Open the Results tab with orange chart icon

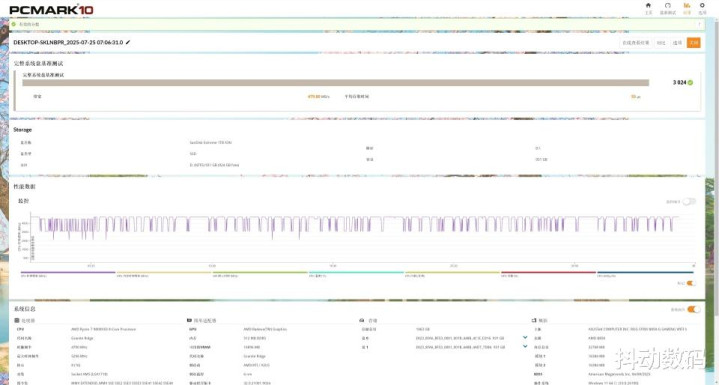686,8
